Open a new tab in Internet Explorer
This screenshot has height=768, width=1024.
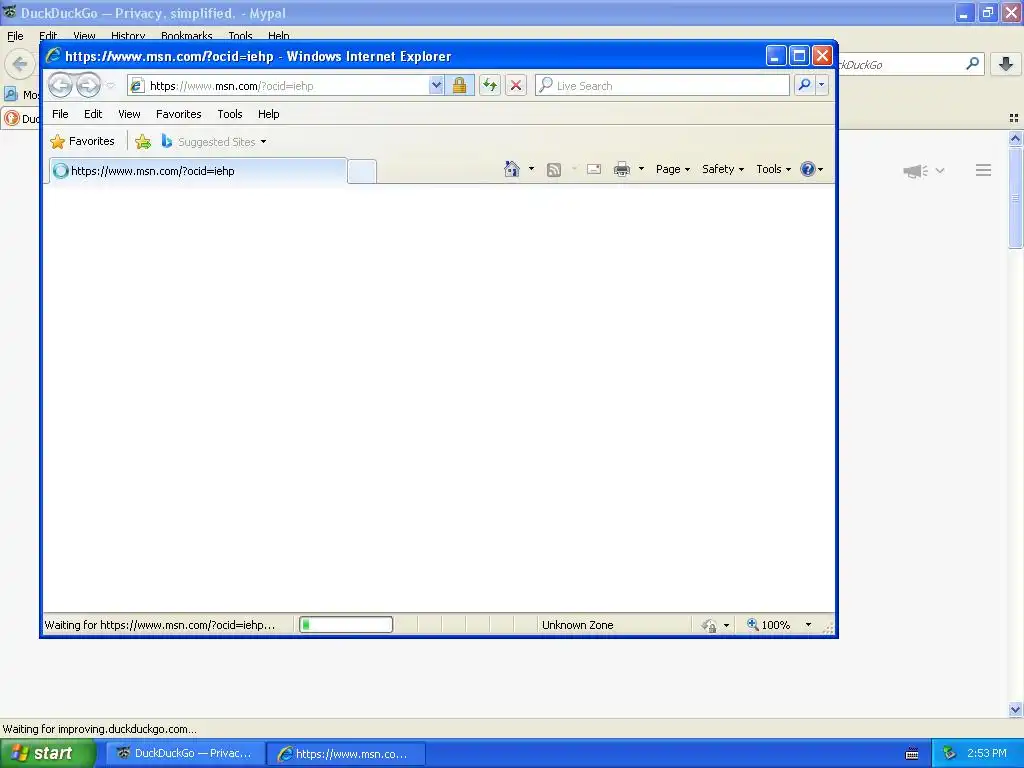tap(362, 171)
